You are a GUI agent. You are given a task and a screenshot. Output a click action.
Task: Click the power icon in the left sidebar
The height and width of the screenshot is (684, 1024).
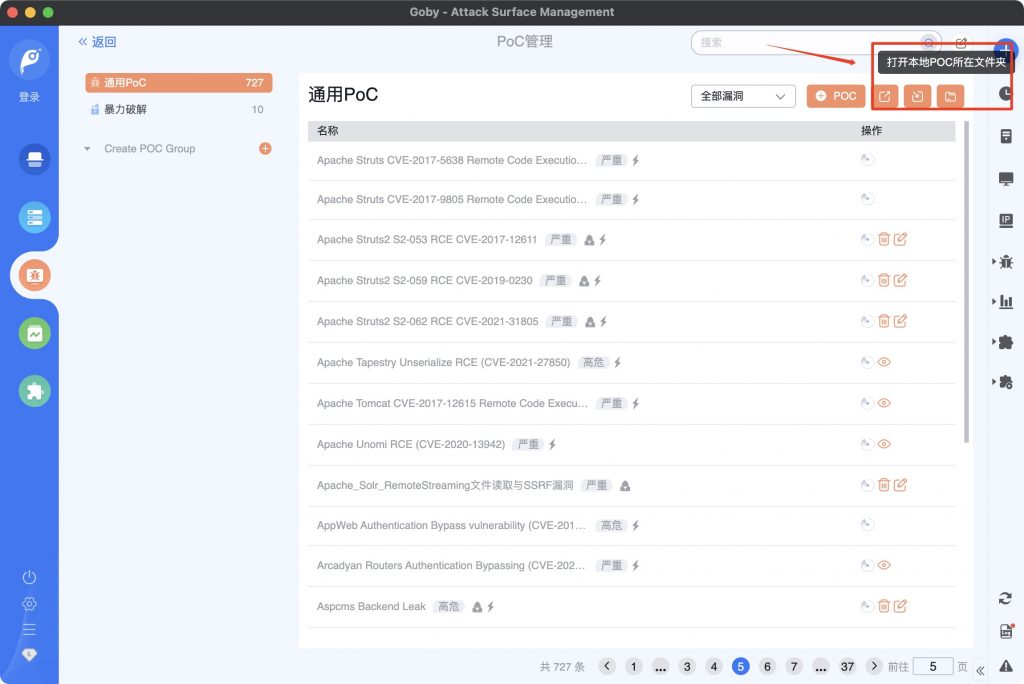point(29,577)
